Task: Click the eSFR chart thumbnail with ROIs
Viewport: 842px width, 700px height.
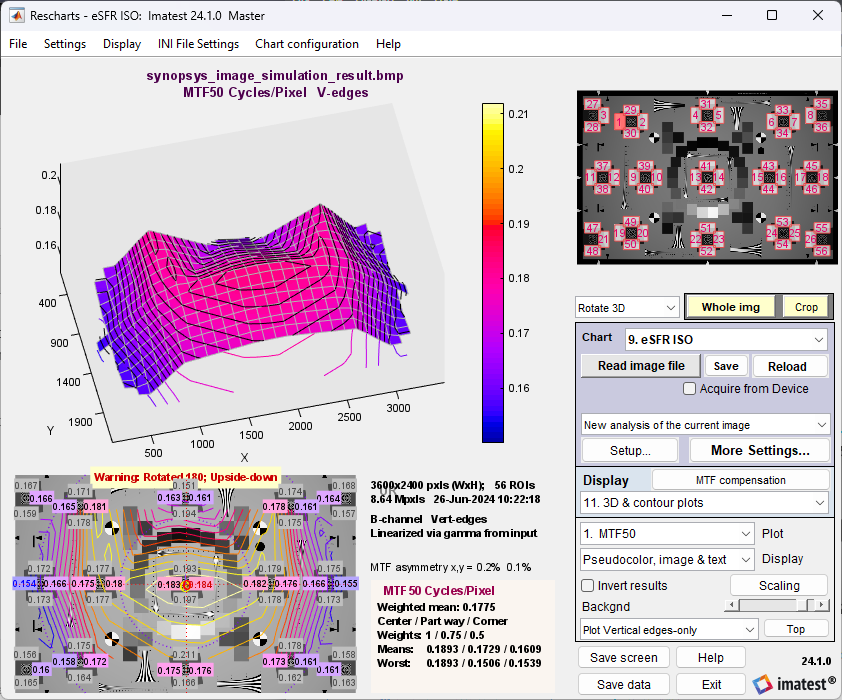Action: [707, 177]
